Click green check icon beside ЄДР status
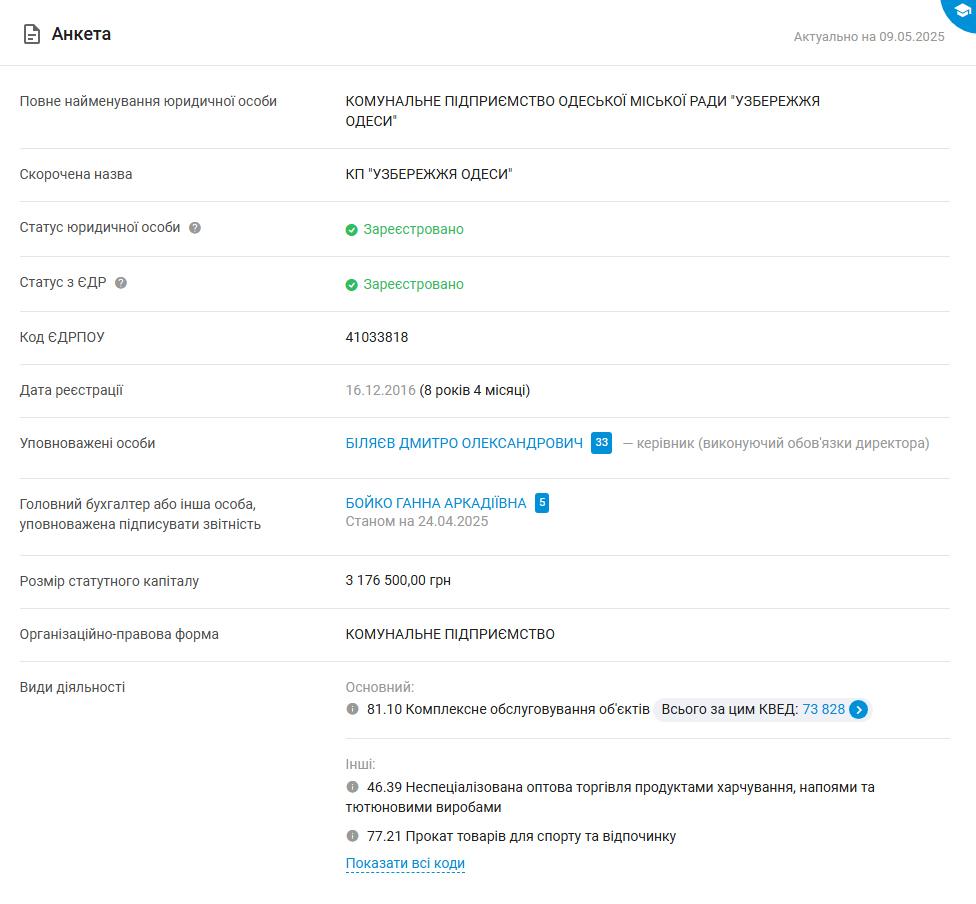The image size is (976, 904). 352,285
